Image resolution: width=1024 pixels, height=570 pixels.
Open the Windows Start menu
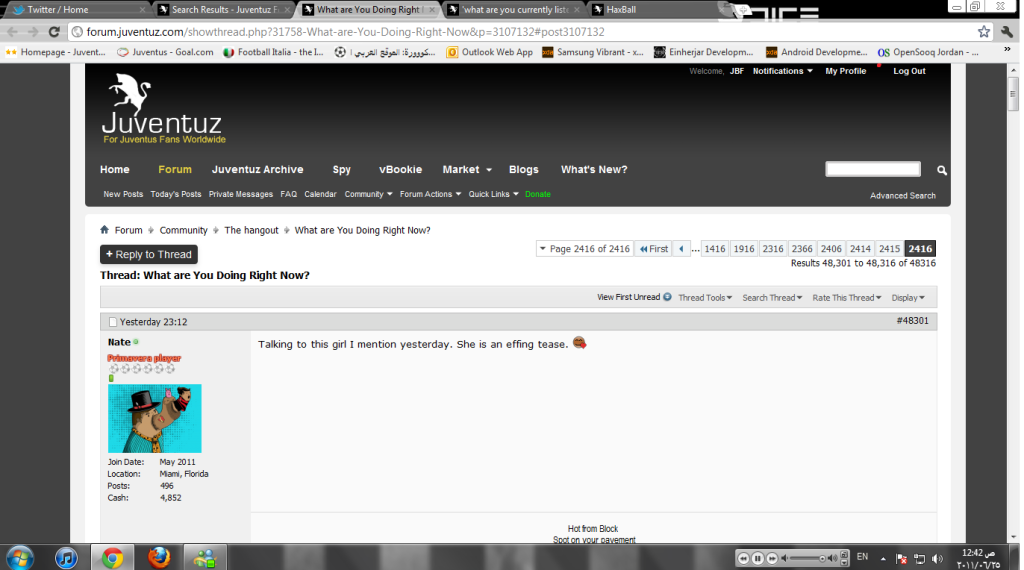point(20,558)
